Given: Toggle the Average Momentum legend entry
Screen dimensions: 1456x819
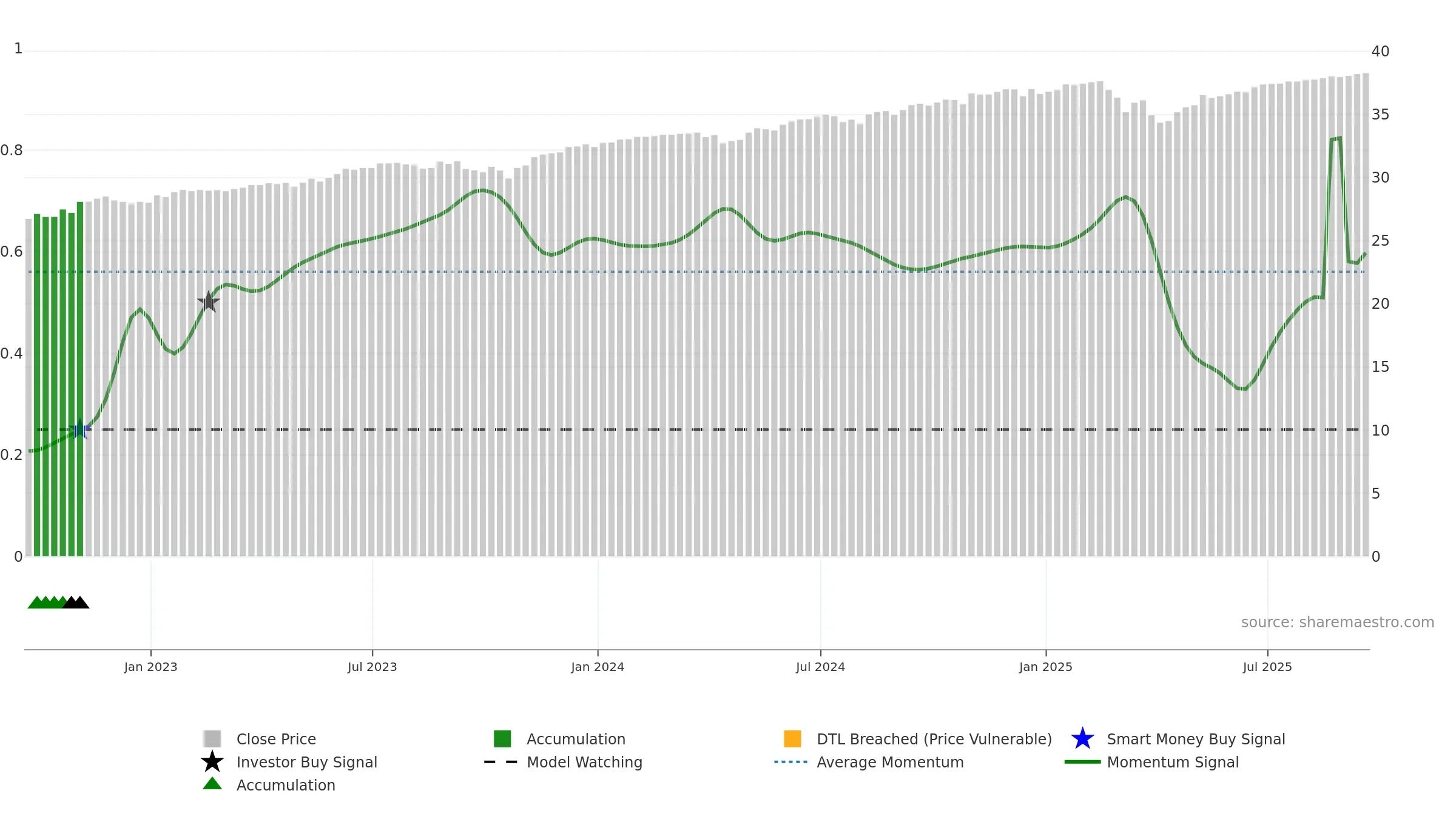Looking at the screenshot, I should click(869, 762).
